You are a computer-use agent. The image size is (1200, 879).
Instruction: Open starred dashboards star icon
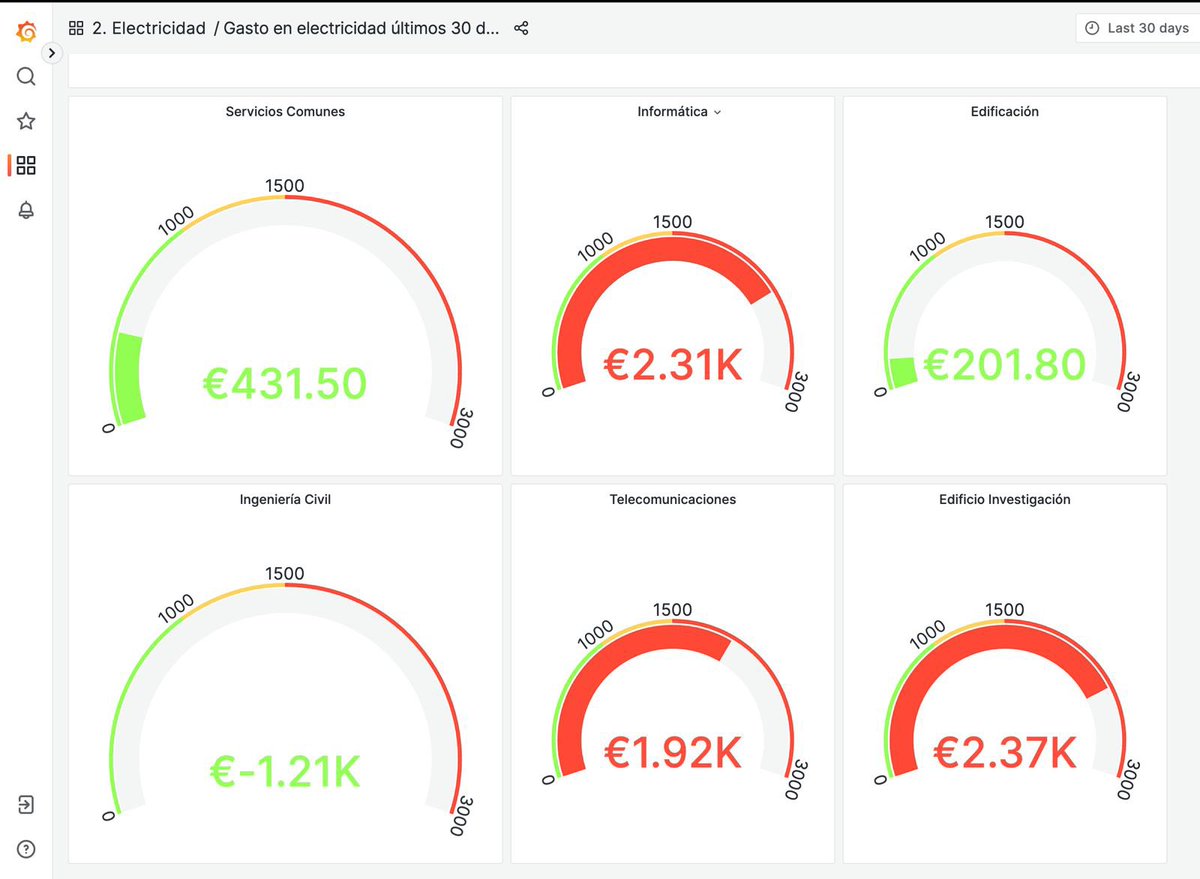pos(26,121)
